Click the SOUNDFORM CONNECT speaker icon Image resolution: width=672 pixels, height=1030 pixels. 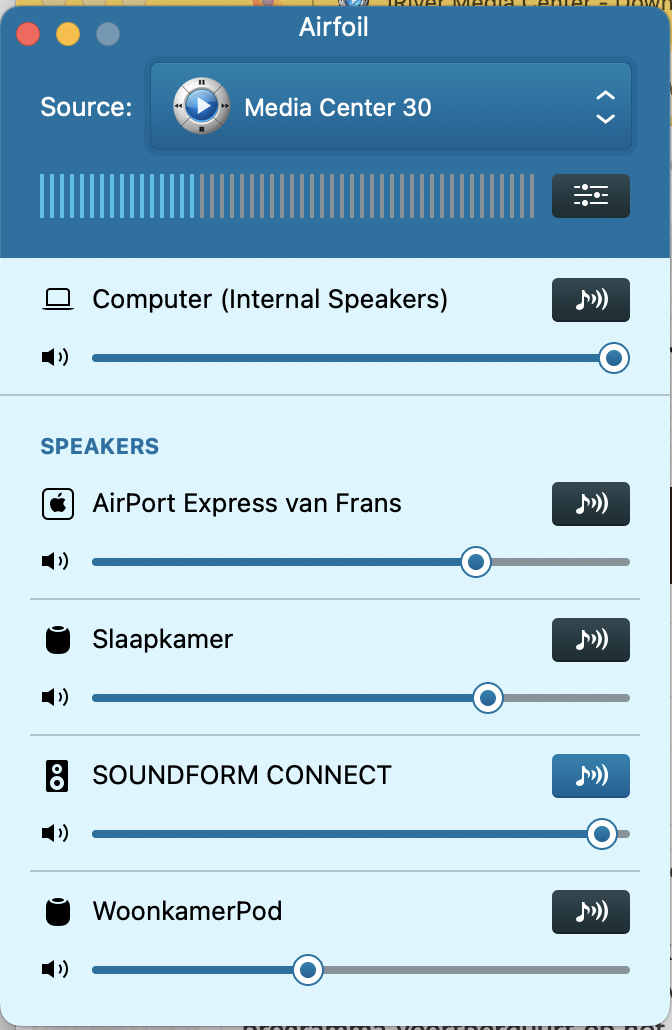[x=58, y=776]
